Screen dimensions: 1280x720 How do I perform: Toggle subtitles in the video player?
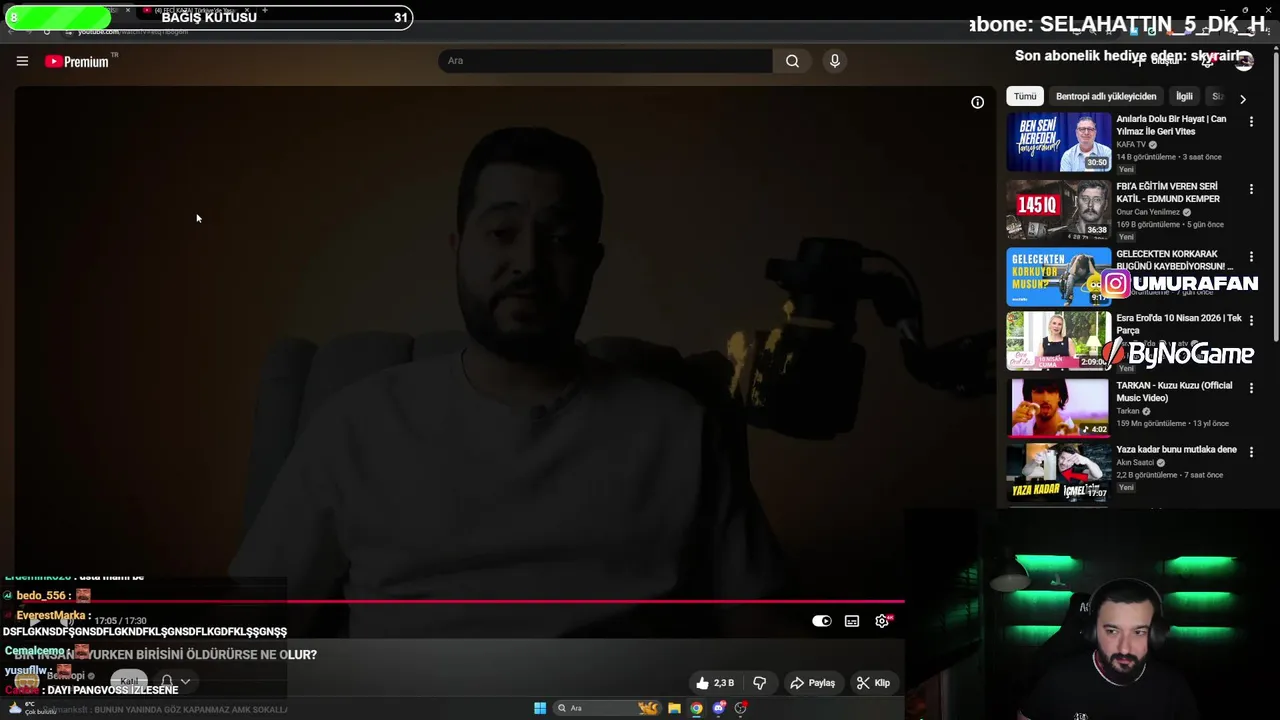(852, 621)
